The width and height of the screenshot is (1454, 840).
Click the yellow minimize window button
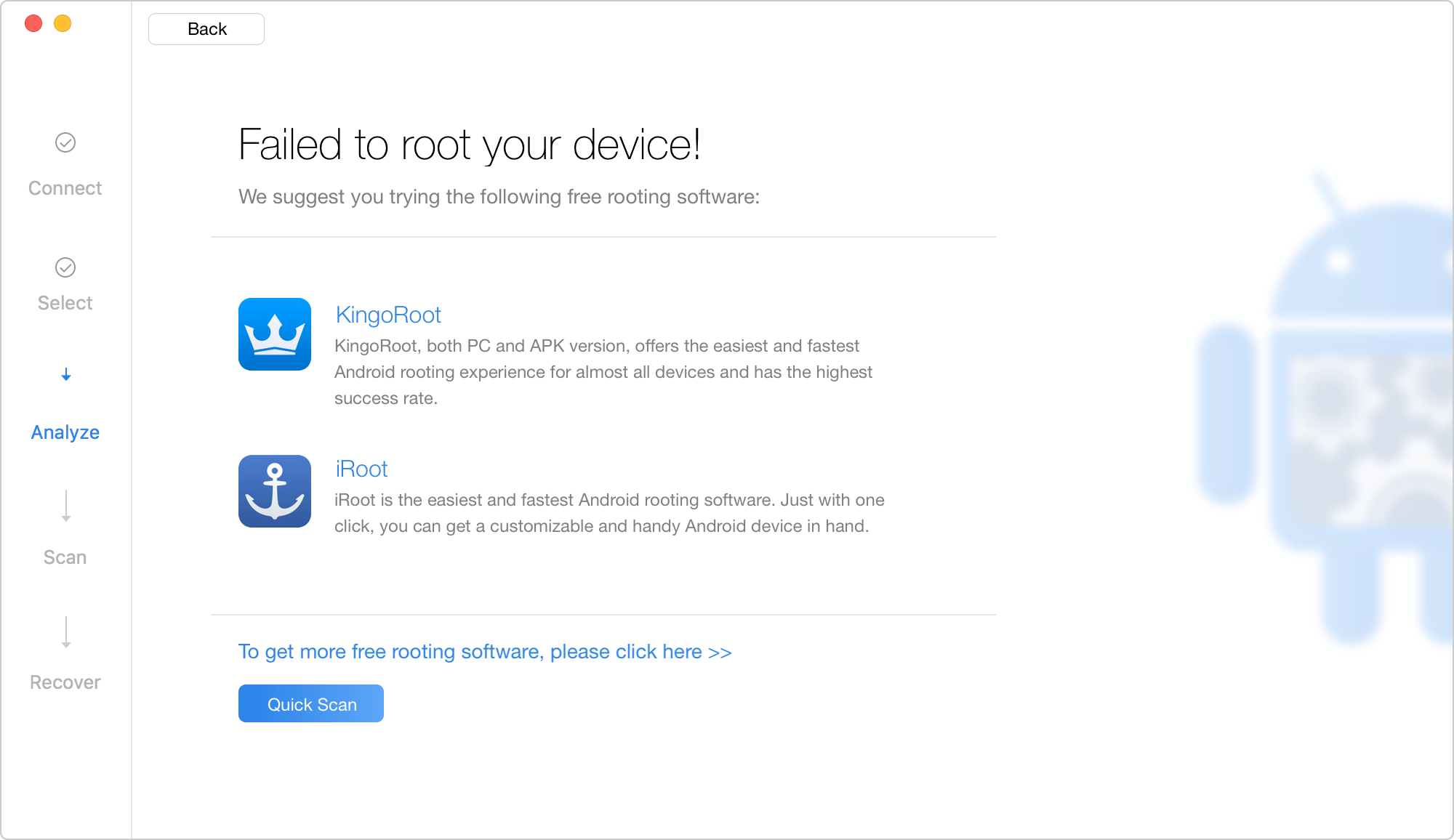[x=63, y=23]
